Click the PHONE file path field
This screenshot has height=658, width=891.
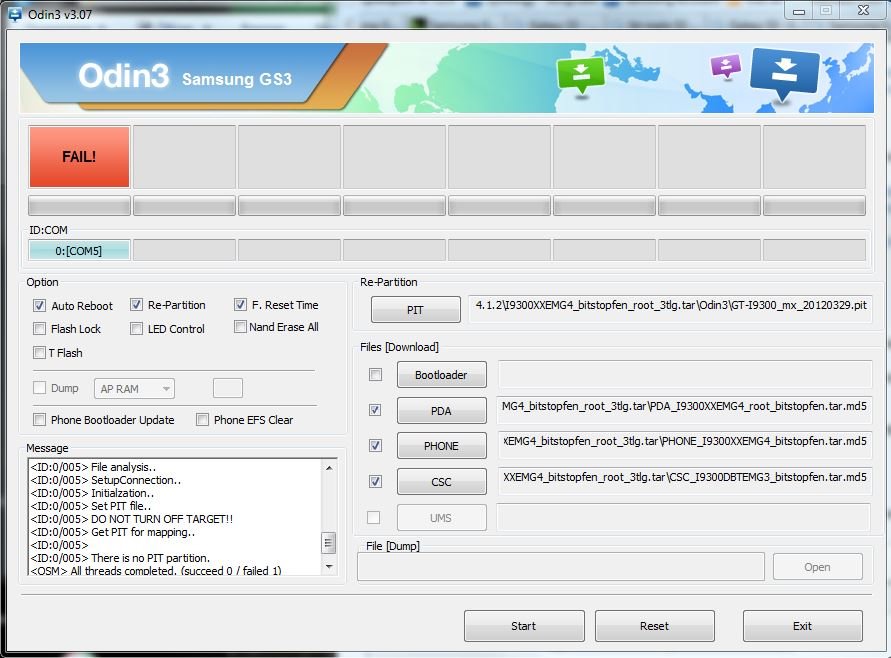click(684, 445)
